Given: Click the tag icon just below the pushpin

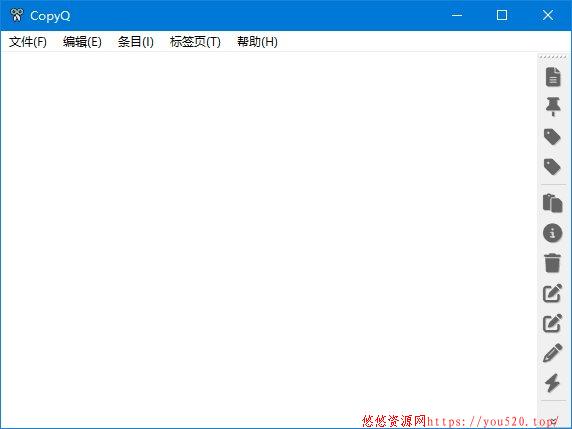Looking at the screenshot, I should pos(552,137).
